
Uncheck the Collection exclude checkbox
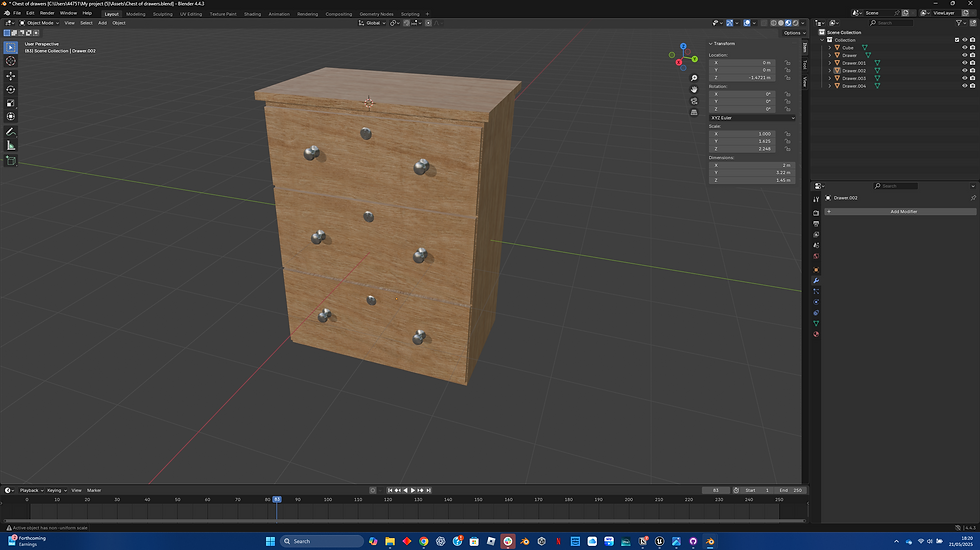[957, 40]
